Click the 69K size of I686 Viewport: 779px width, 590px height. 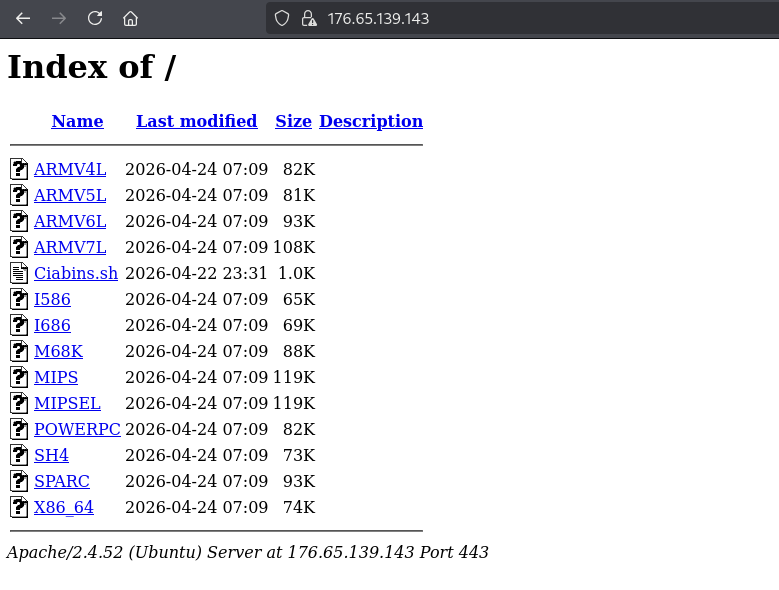tap(299, 325)
